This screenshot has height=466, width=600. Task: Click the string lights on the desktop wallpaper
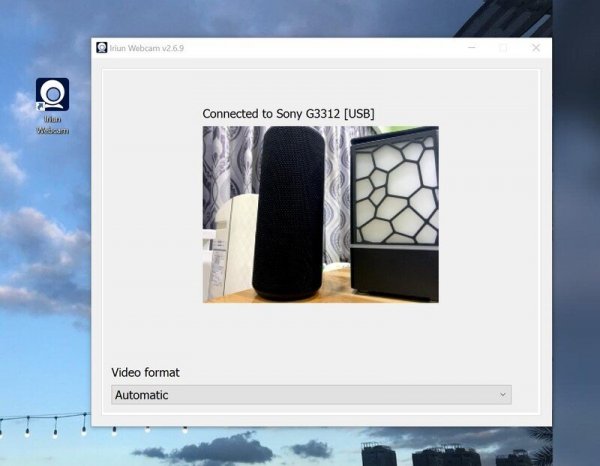pyautogui.click(x=50, y=423)
